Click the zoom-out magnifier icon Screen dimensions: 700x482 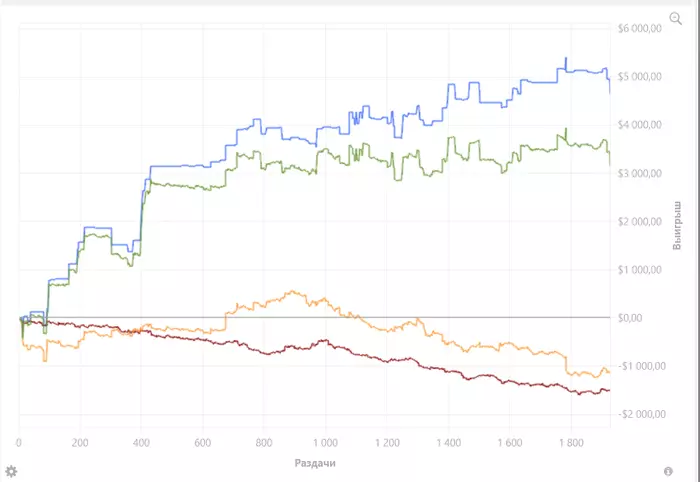675,19
